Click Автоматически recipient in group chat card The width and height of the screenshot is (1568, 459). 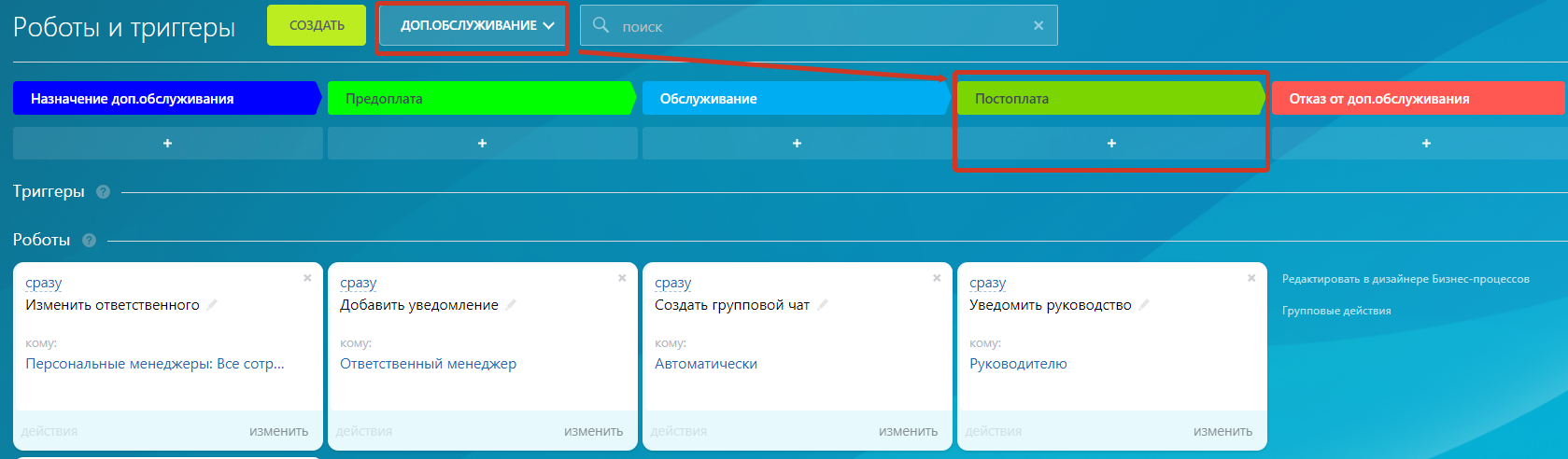tap(706, 364)
